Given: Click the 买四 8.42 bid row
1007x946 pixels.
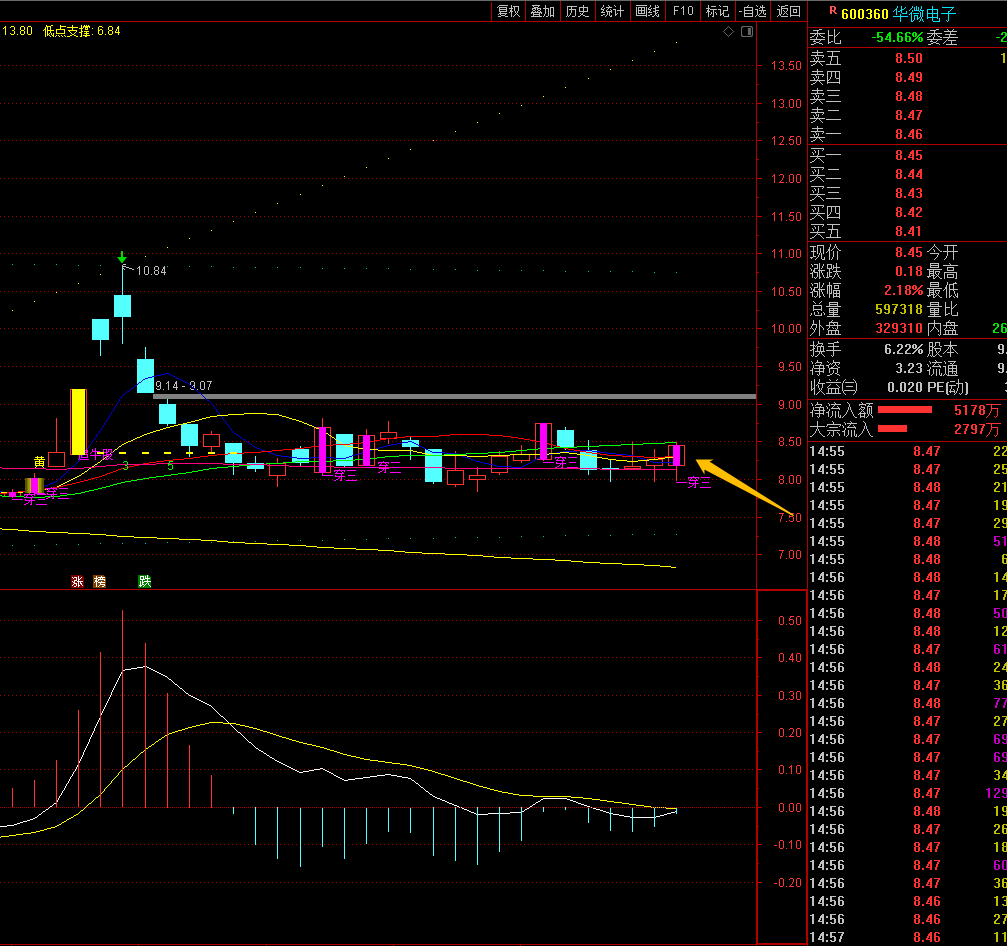Looking at the screenshot, I should [x=907, y=212].
